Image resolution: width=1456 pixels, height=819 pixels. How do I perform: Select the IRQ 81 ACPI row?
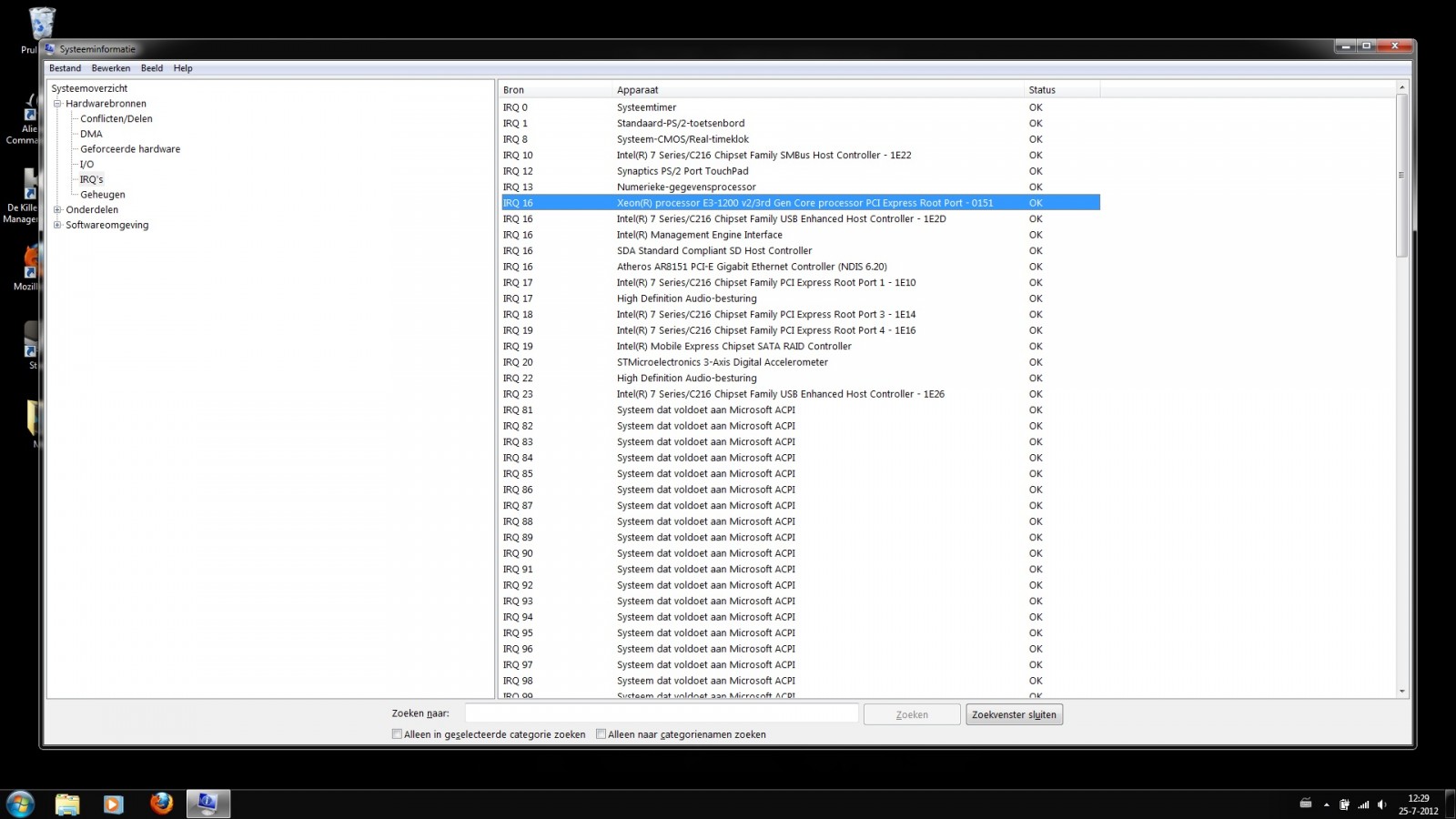801,409
